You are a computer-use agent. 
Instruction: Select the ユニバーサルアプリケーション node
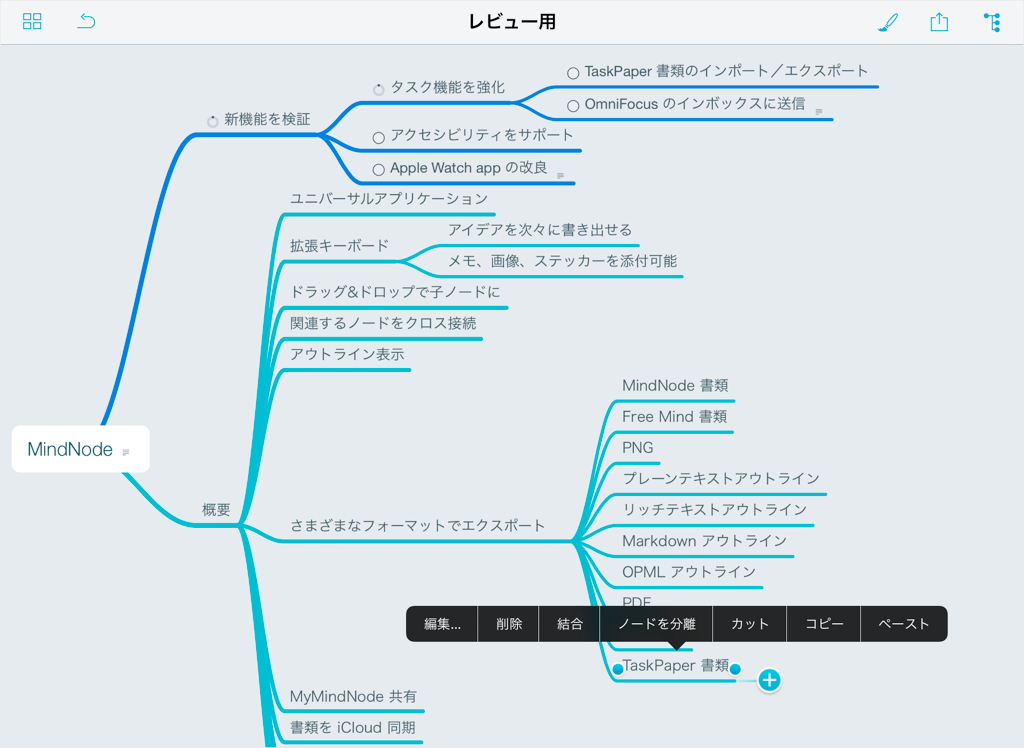[389, 199]
